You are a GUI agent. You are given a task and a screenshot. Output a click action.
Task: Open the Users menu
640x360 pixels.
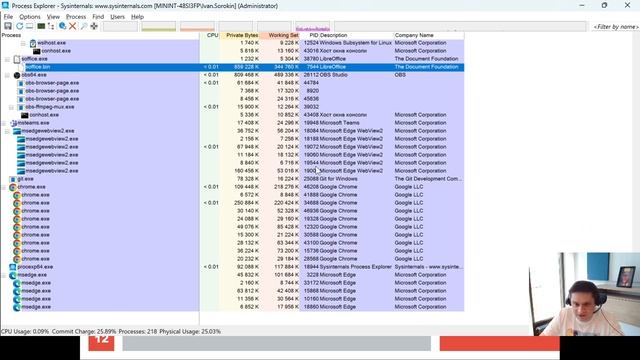(x=118, y=17)
